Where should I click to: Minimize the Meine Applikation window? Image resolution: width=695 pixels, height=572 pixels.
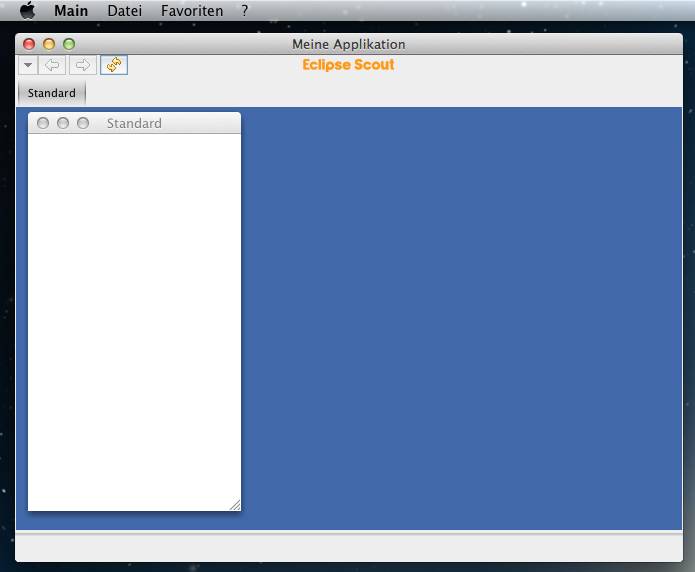point(49,44)
